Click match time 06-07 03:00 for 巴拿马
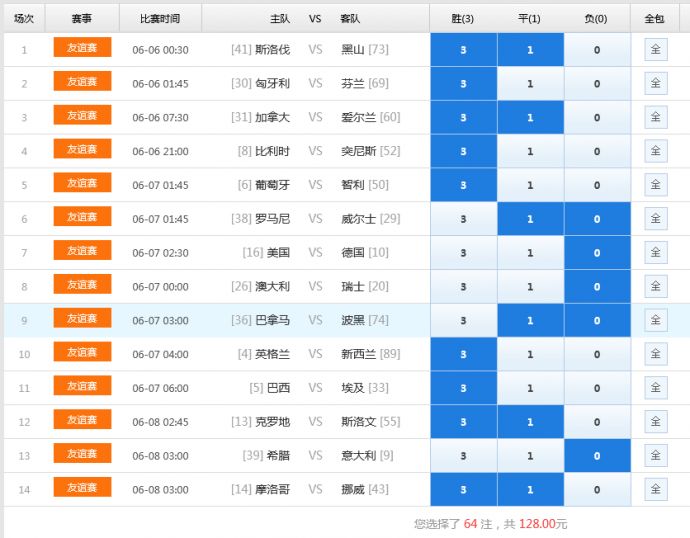The width and height of the screenshot is (690, 538). click(160, 321)
